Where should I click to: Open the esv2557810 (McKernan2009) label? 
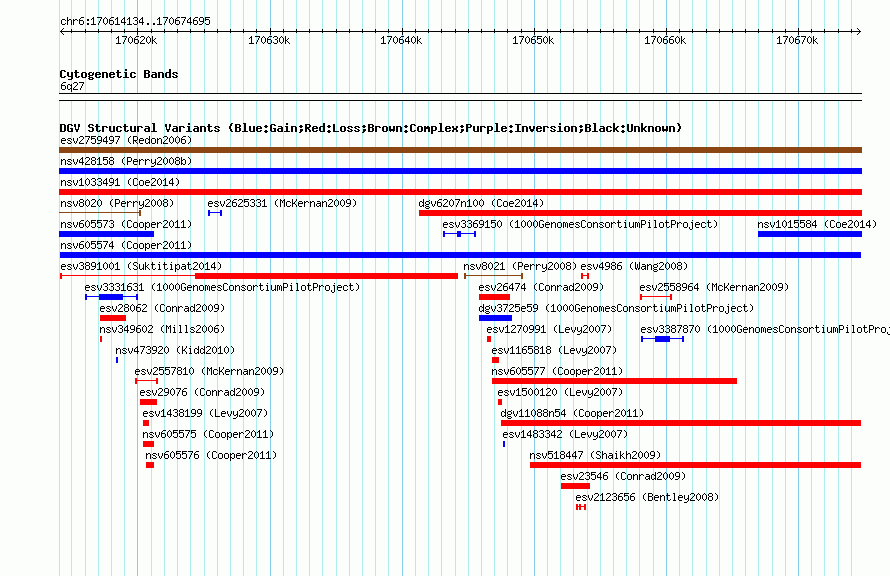click(209, 371)
